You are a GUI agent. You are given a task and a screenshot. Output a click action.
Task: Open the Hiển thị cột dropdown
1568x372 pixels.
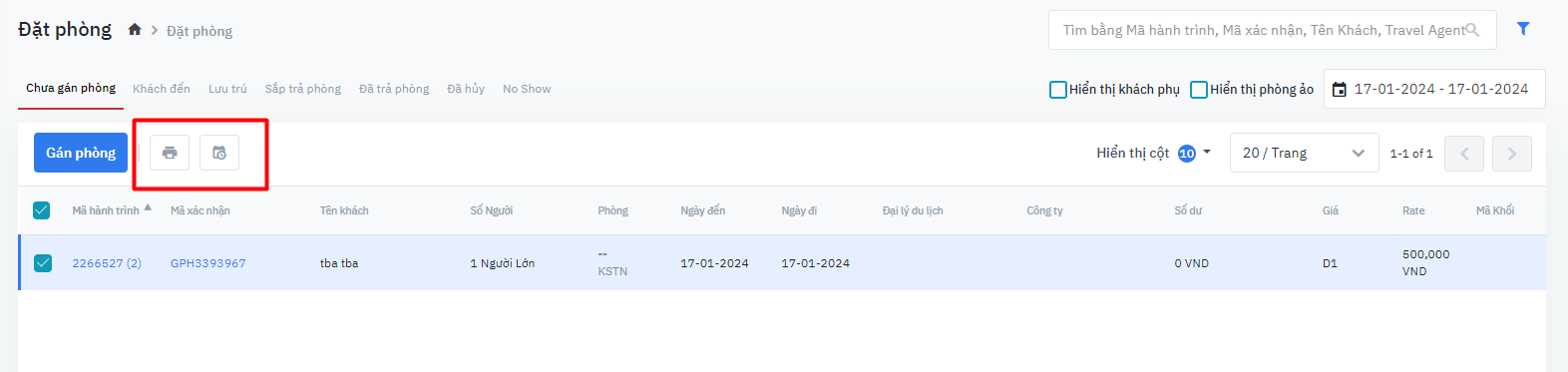[x=1153, y=153]
